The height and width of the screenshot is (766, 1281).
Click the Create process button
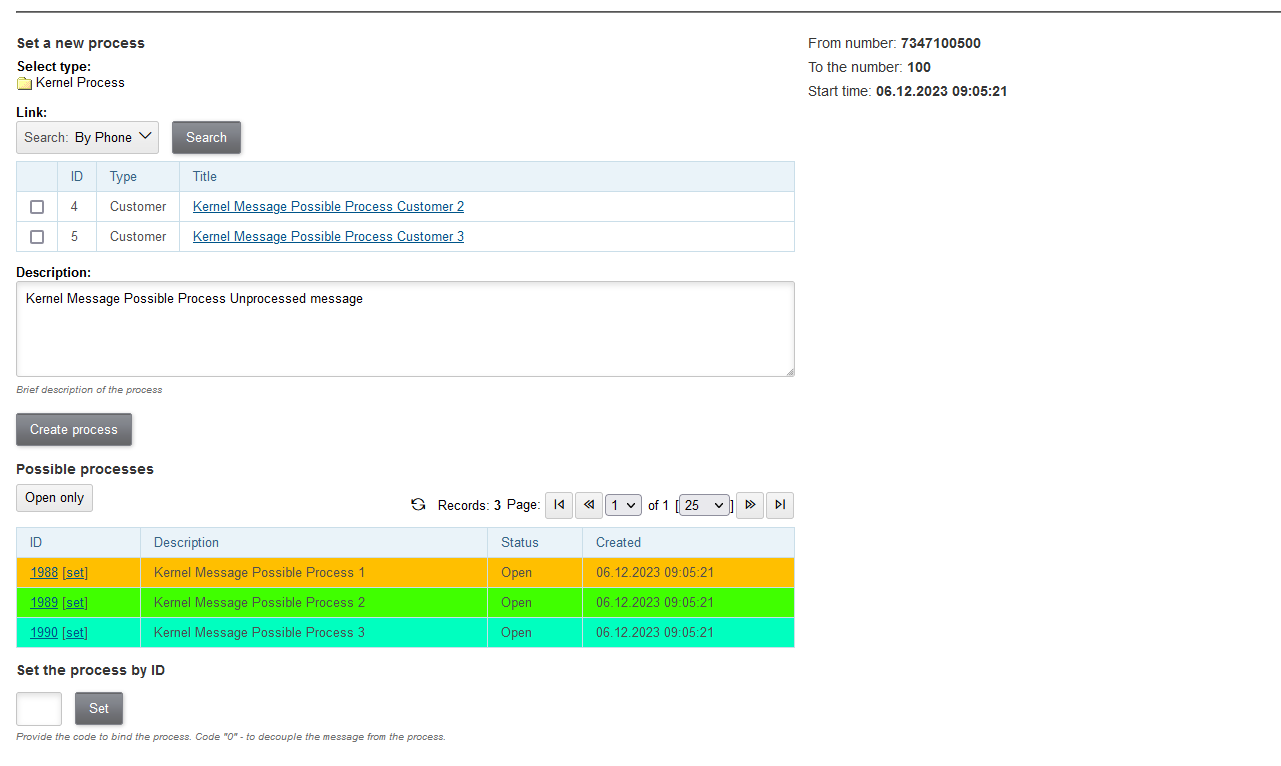(x=74, y=430)
